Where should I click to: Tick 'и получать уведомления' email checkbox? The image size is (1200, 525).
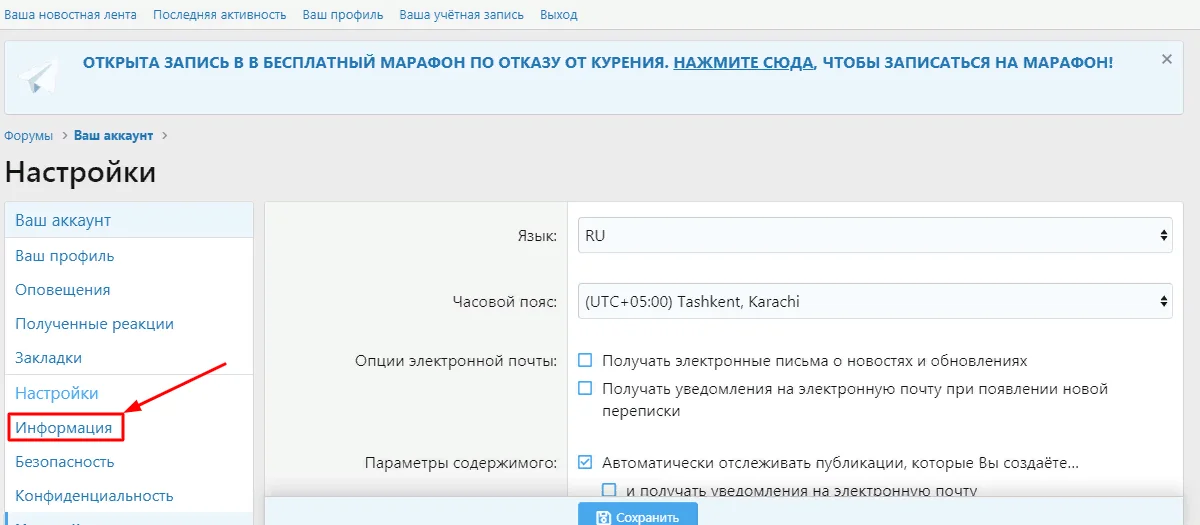[610, 490]
